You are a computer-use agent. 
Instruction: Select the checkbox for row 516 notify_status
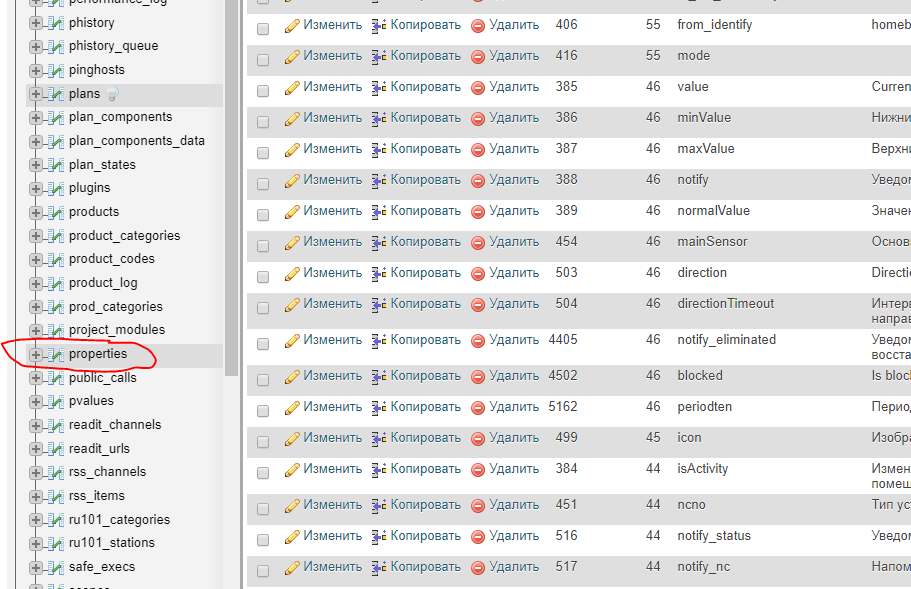tap(263, 540)
